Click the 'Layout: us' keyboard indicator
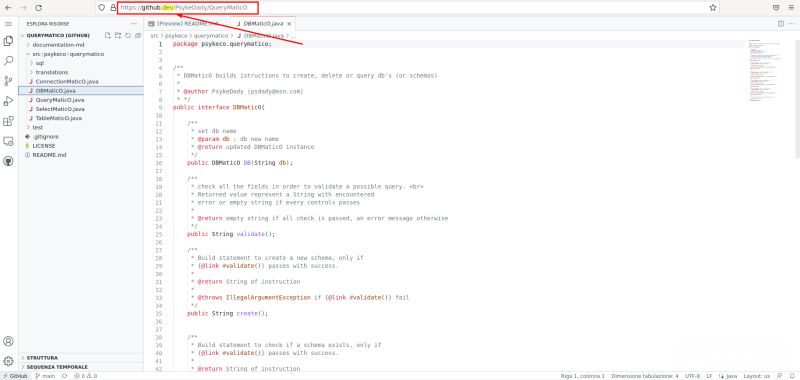800x380 pixels. [x=757, y=376]
